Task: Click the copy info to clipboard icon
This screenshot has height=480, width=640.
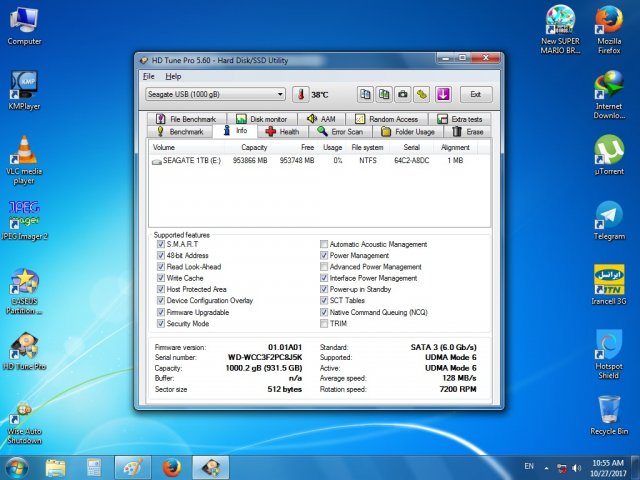Action: click(366, 94)
